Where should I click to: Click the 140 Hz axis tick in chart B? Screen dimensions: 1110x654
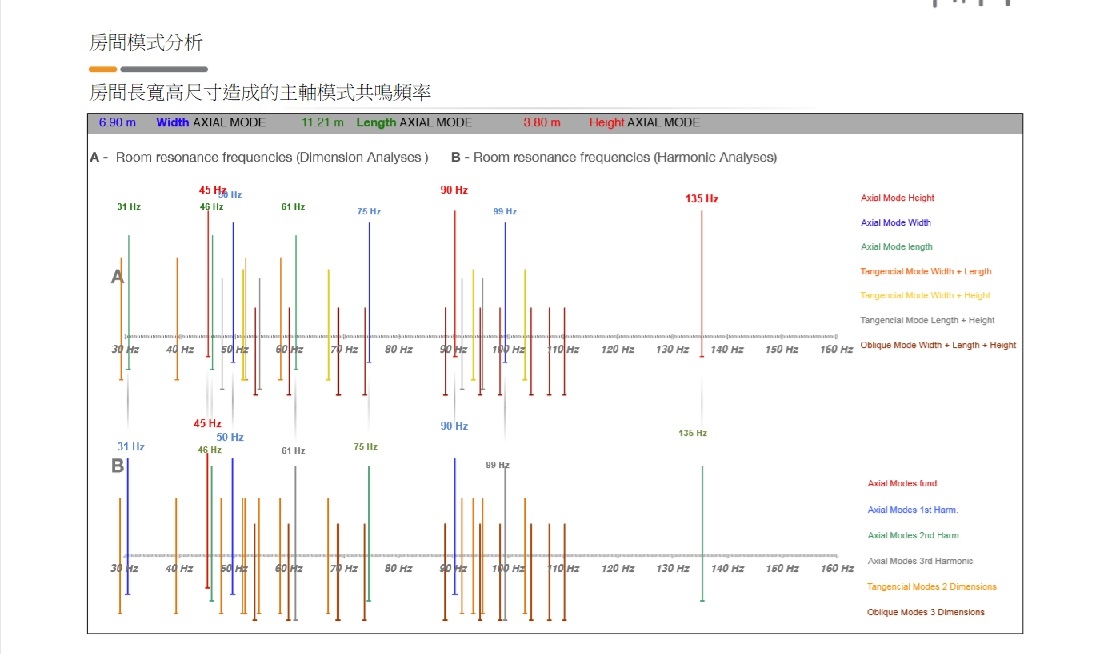click(x=727, y=568)
